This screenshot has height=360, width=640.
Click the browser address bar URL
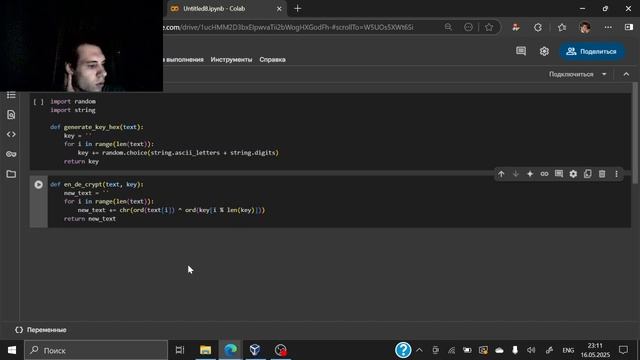(289, 27)
